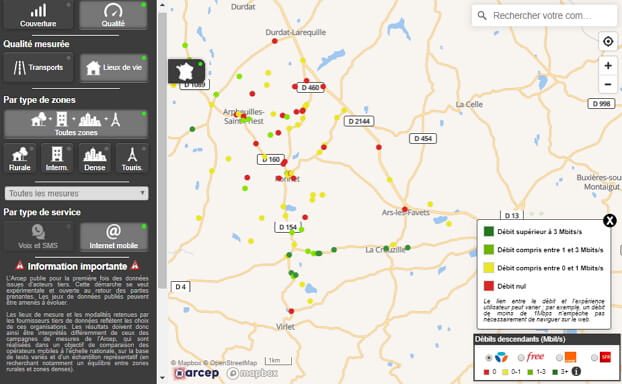Open the Mapbox logo link

click(x=252, y=373)
